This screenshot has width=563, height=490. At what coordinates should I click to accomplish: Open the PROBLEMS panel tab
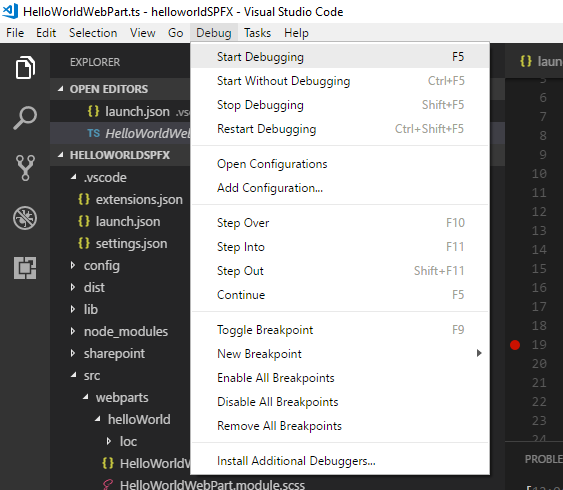[x=544, y=459]
